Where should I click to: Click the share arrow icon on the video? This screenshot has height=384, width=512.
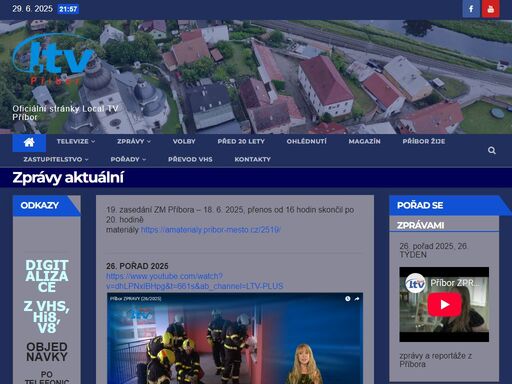[357, 299]
